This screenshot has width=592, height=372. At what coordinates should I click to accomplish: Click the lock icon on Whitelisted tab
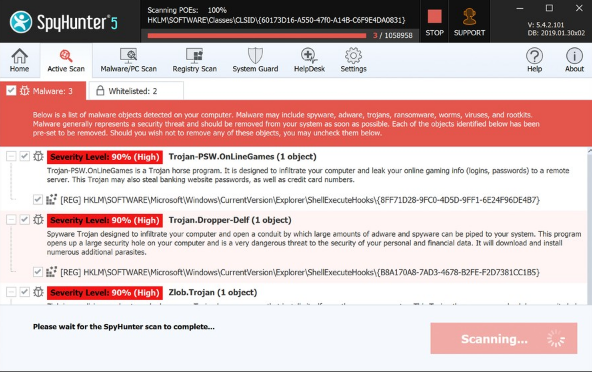pyautogui.click(x=100, y=91)
